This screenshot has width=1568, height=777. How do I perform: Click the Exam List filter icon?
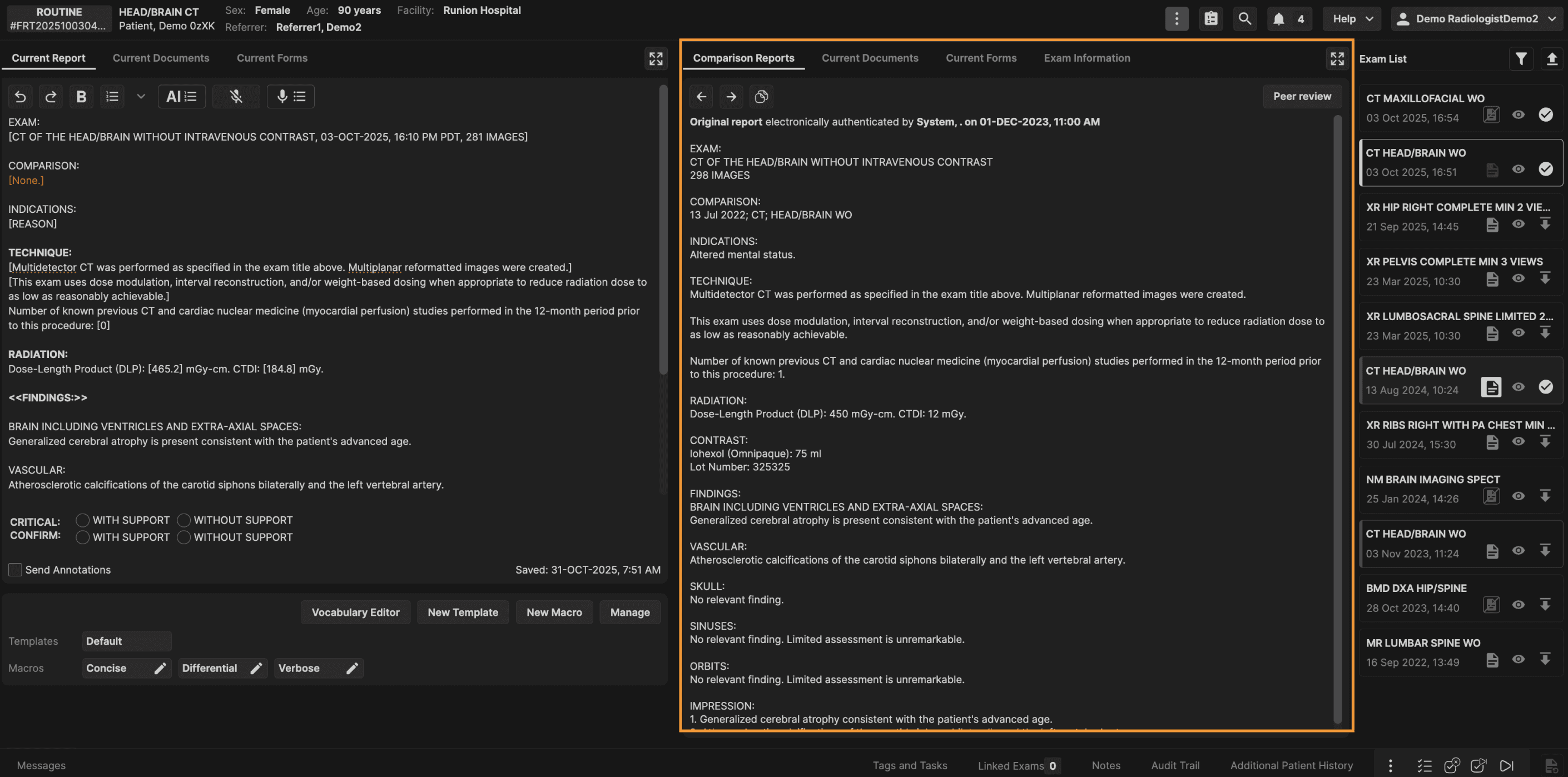(1521, 58)
